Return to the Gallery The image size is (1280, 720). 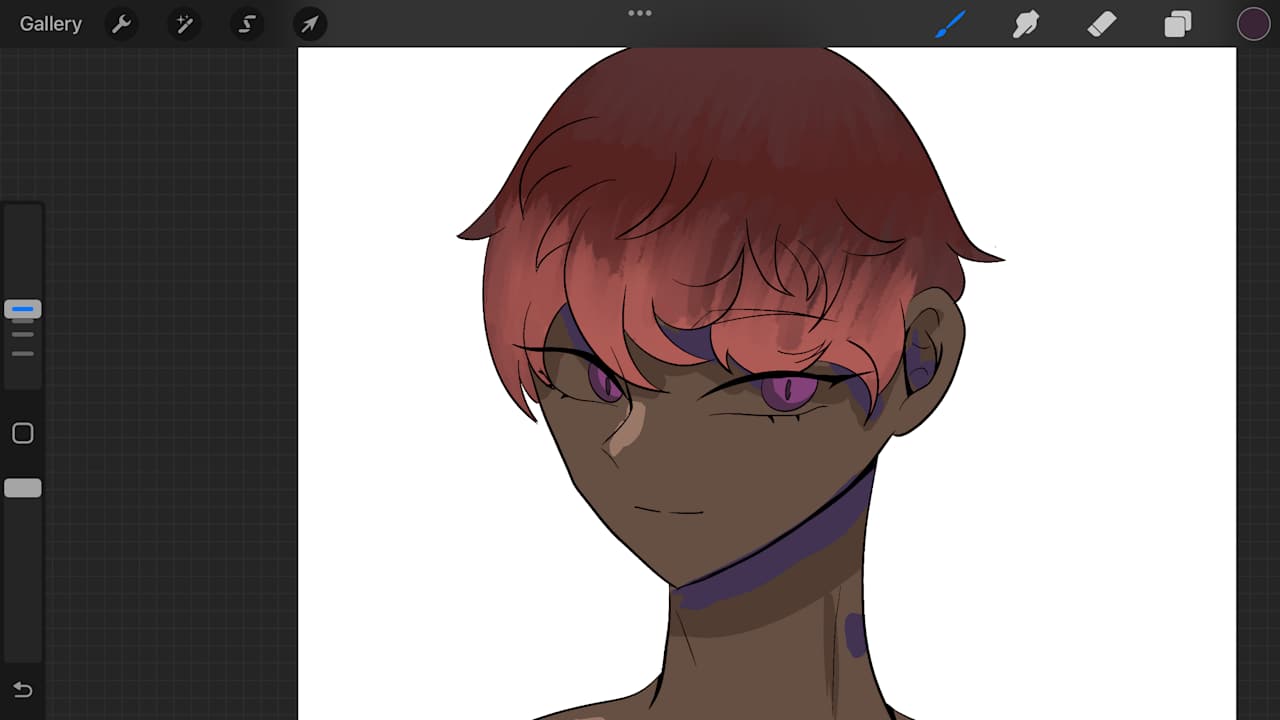coord(50,24)
